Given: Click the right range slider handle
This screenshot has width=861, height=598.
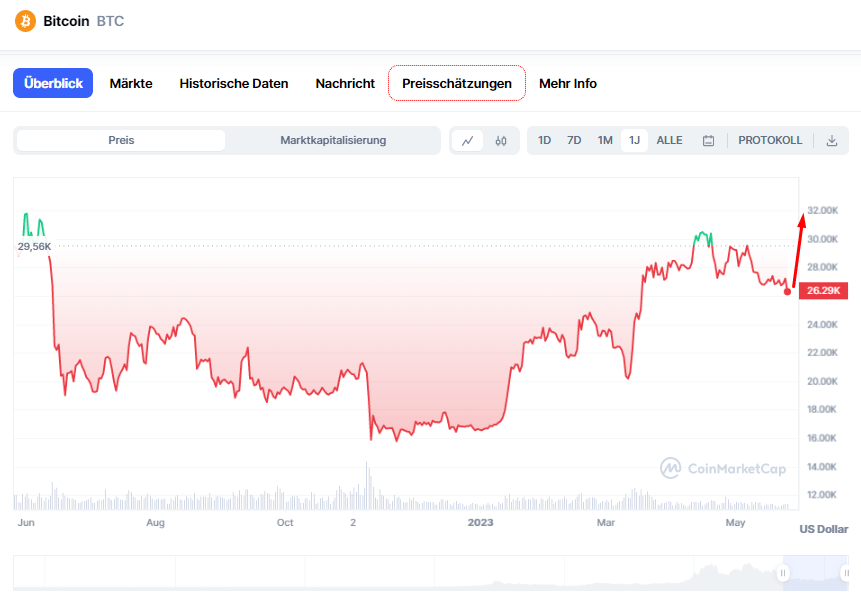Looking at the screenshot, I should click(846, 573).
